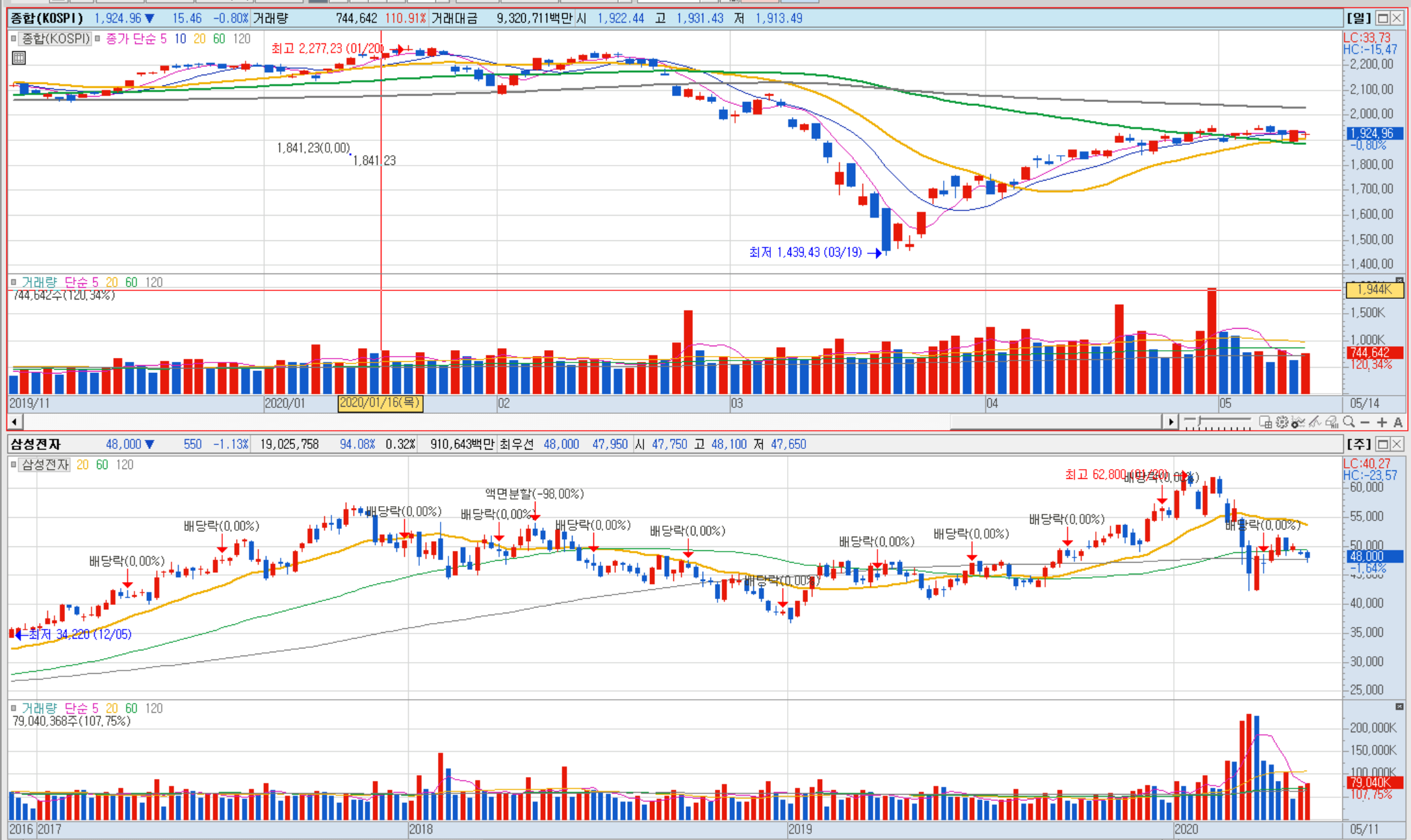Click the eraser delete-drawings icon
This screenshot has width=1411, height=840.
pos(1331,422)
